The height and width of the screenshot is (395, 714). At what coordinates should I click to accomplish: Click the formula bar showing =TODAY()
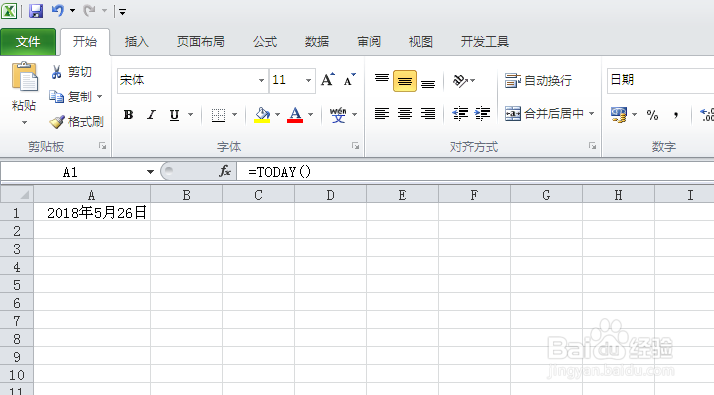[475, 172]
